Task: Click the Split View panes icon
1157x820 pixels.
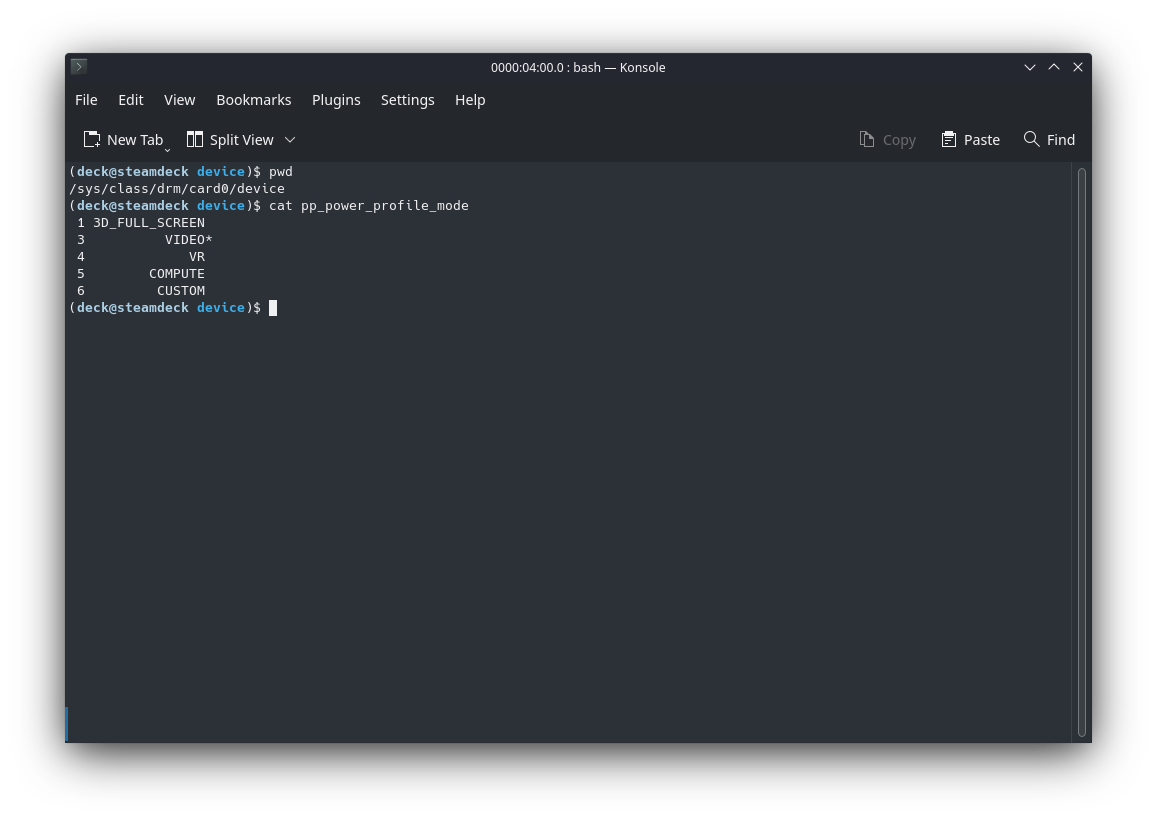Action: point(195,139)
